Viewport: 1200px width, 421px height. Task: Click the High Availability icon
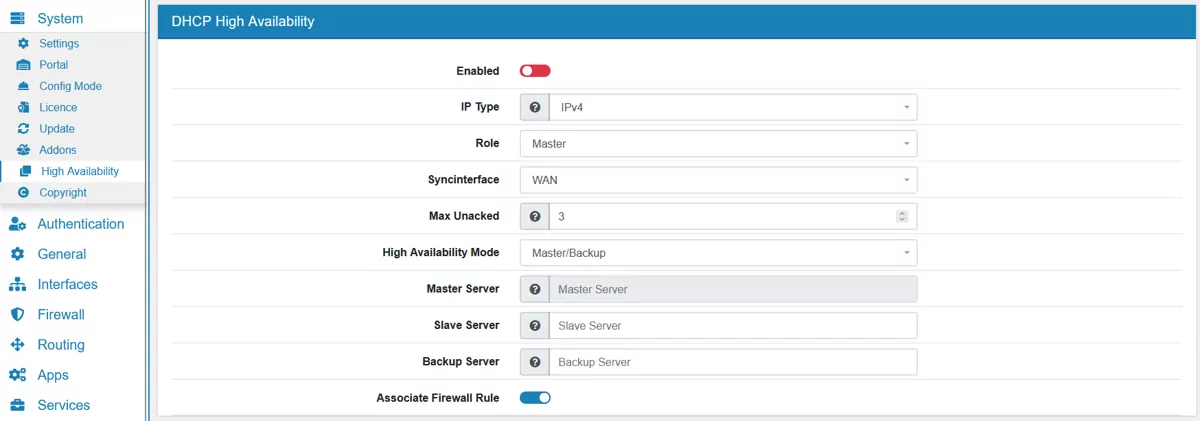click(26, 171)
